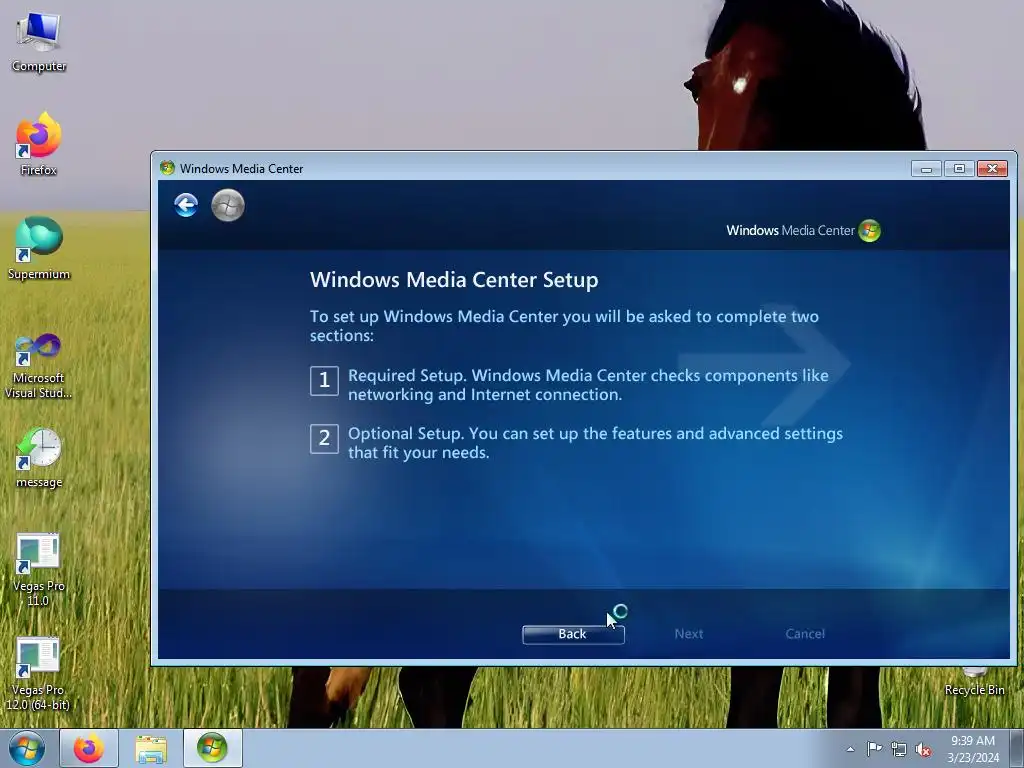Click the Windows Media Center title bar icon

point(167,168)
